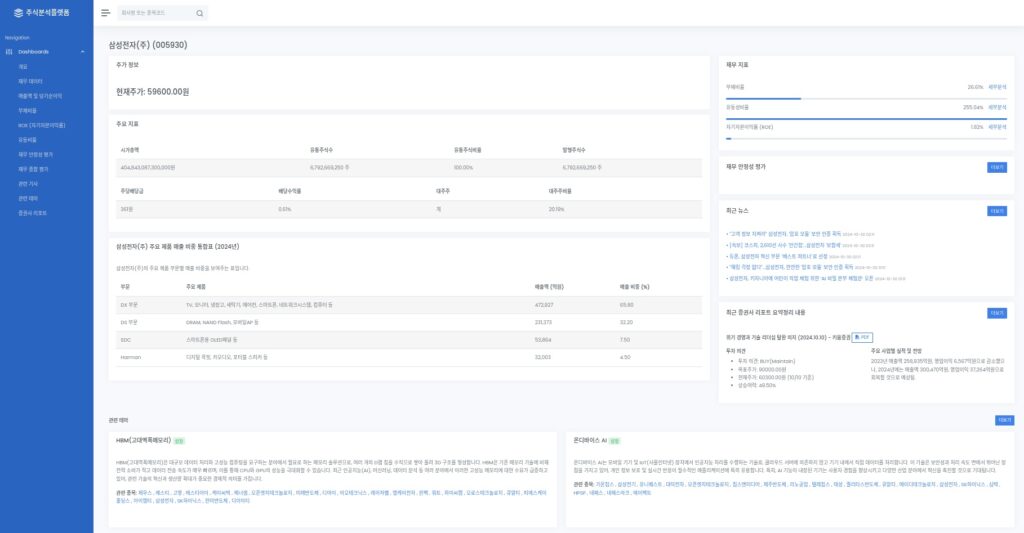Go to 매출액 및 당기순이익 in the sidebar
Image resolution: width=1024 pixels, height=533 pixels.
tap(40, 96)
